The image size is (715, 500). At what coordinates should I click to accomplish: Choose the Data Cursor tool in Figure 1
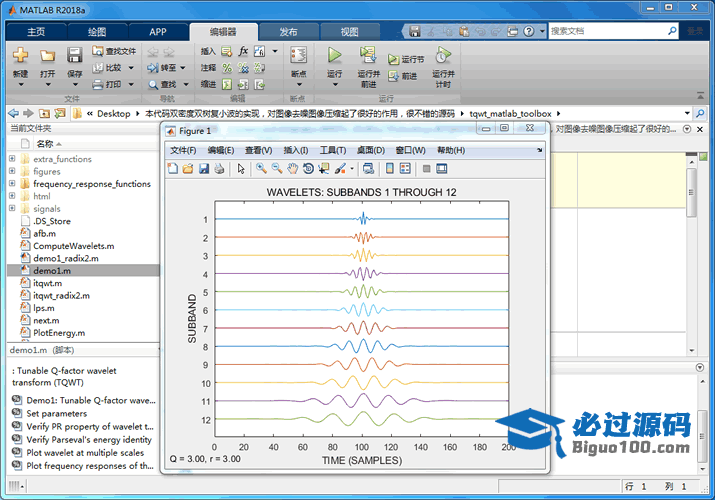(323, 169)
